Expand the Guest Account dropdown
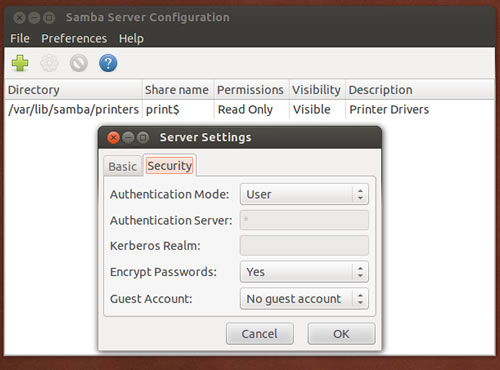The image size is (500, 370). click(304, 299)
